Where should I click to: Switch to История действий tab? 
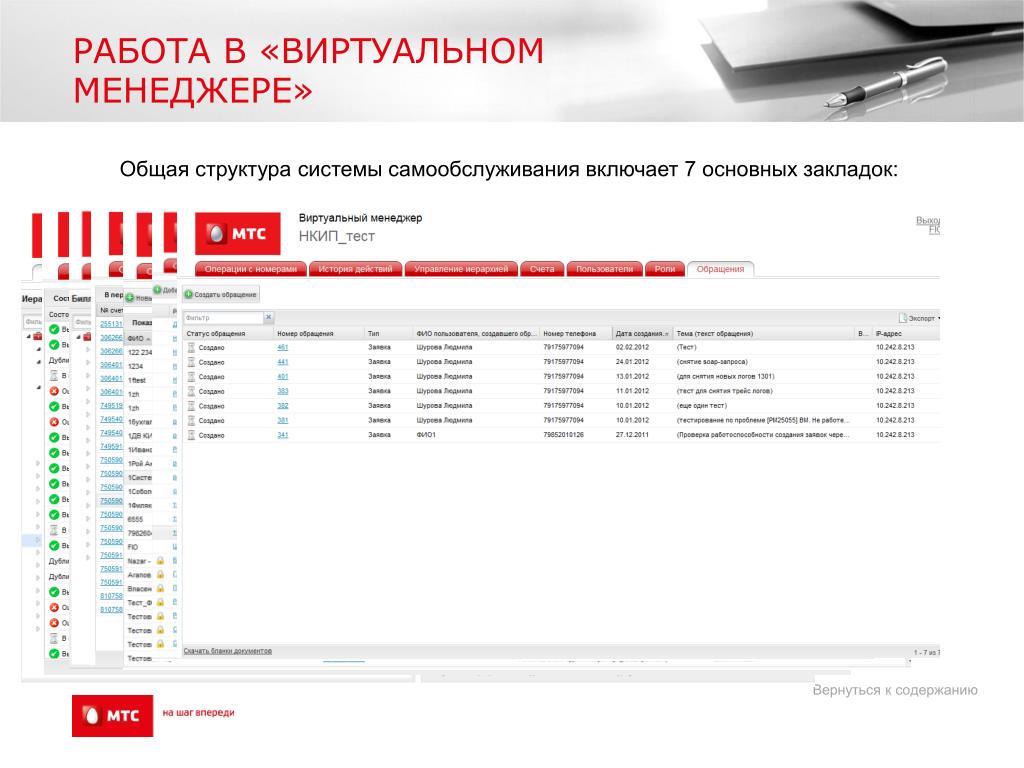click(355, 269)
